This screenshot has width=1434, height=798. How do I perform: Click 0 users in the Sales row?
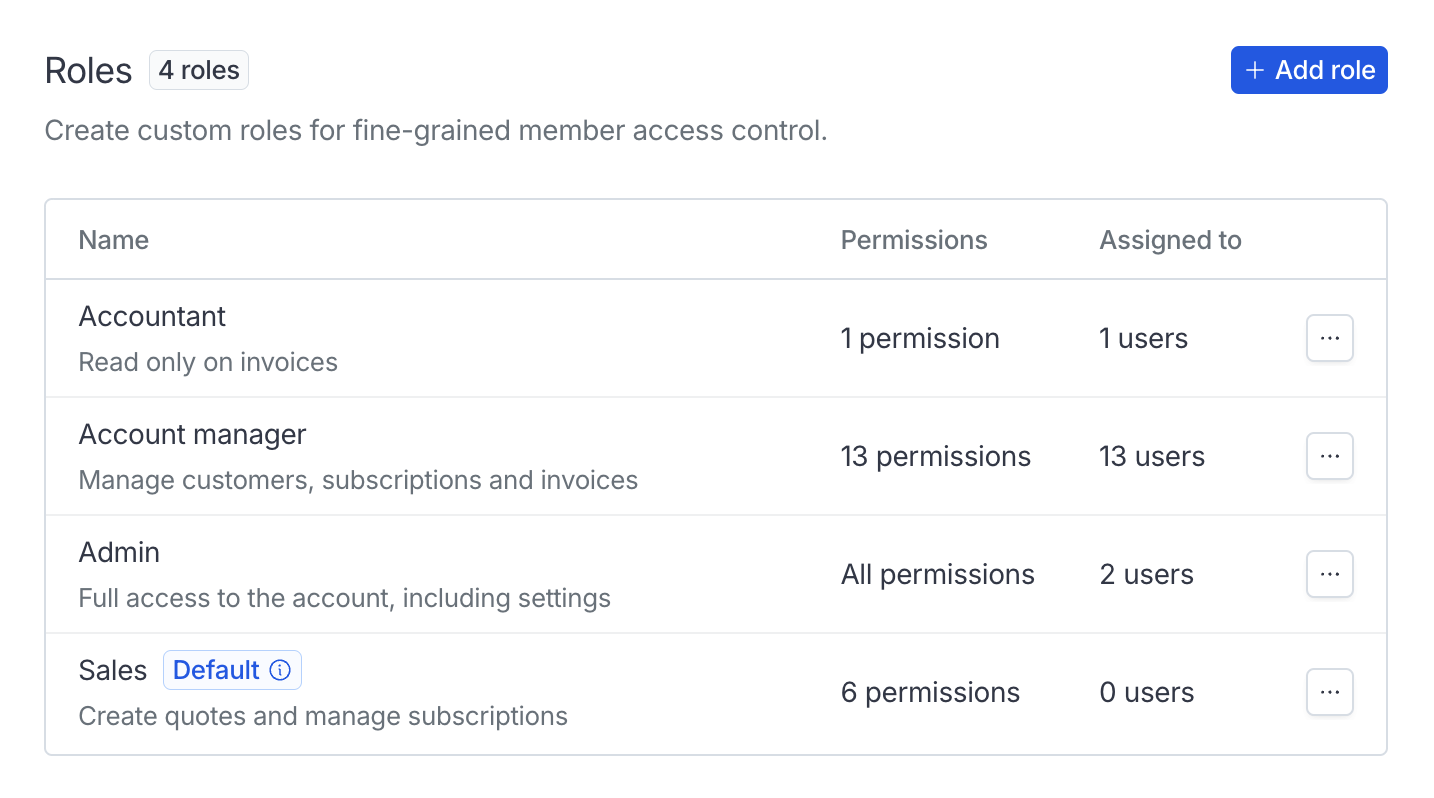(x=1146, y=692)
